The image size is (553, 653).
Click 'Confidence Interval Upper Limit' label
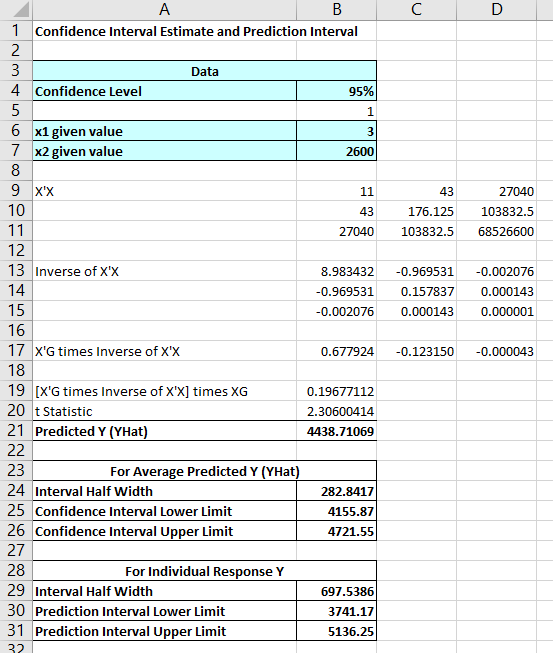(164, 531)
